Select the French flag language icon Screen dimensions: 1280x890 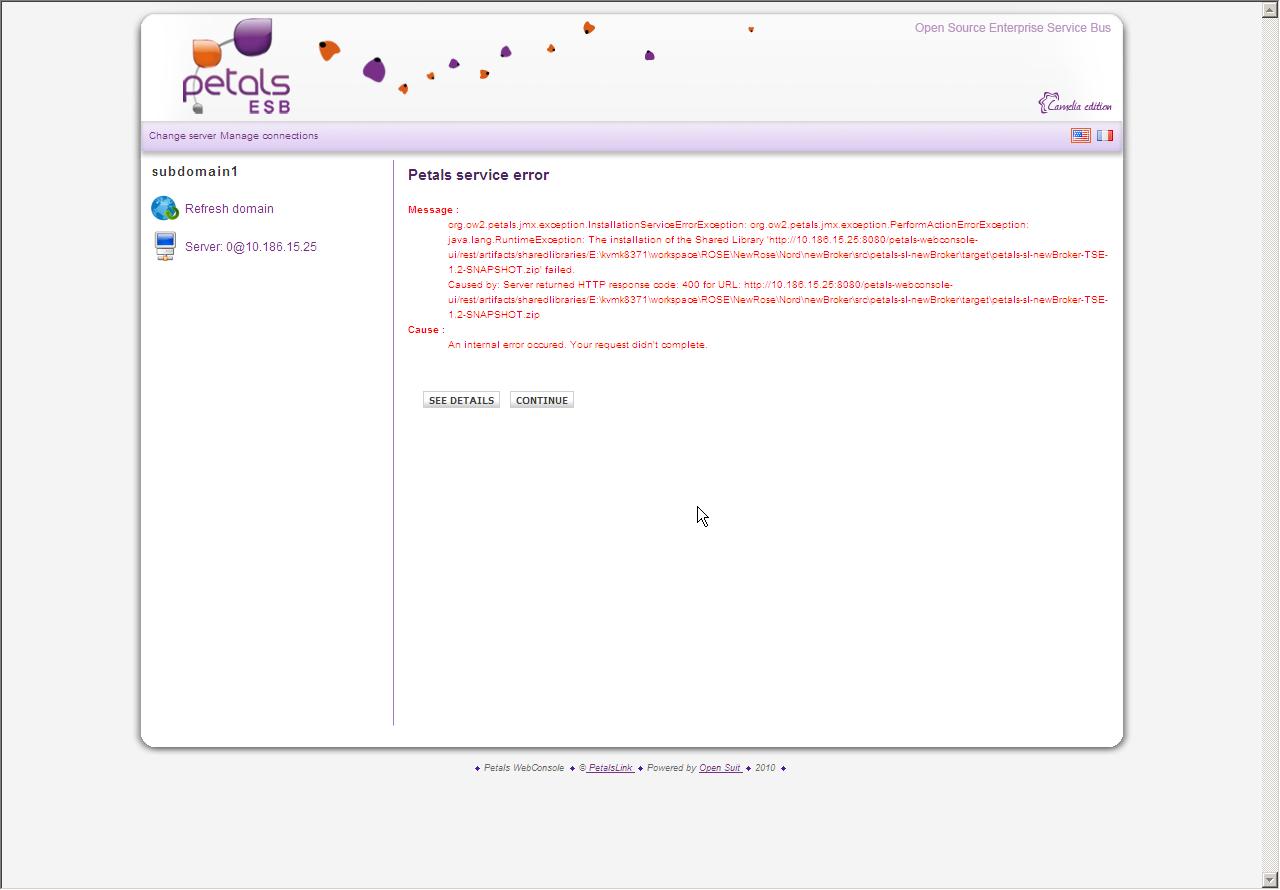tap(1104, 136)
